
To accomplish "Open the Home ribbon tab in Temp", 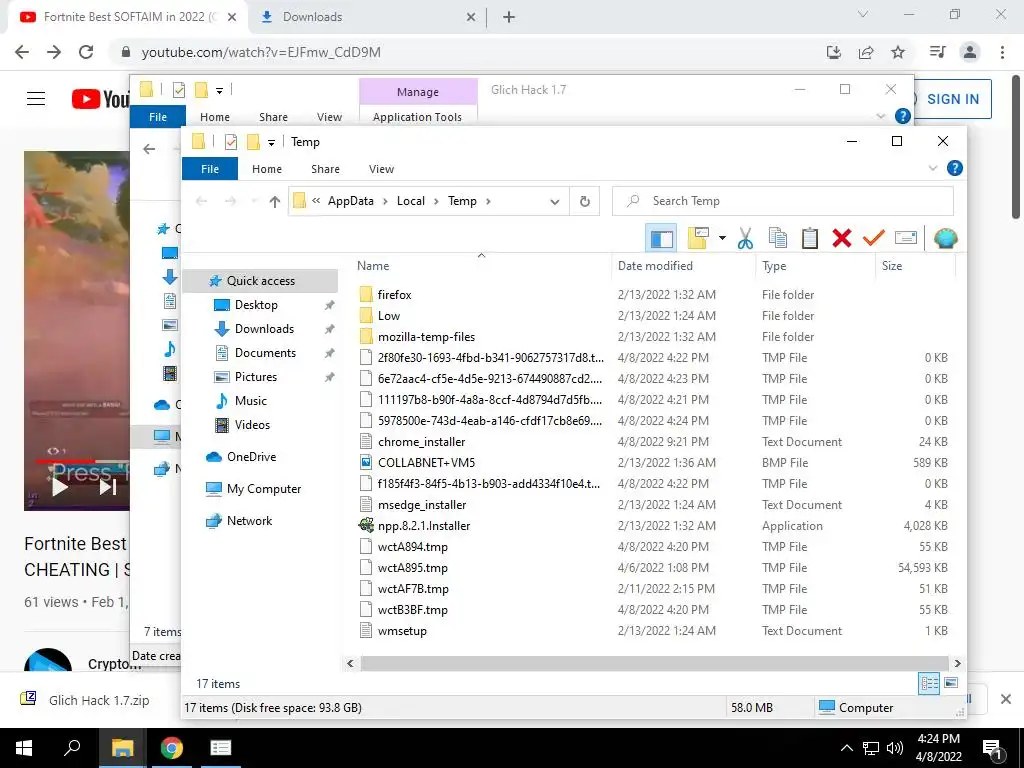I will click(266, 168).
